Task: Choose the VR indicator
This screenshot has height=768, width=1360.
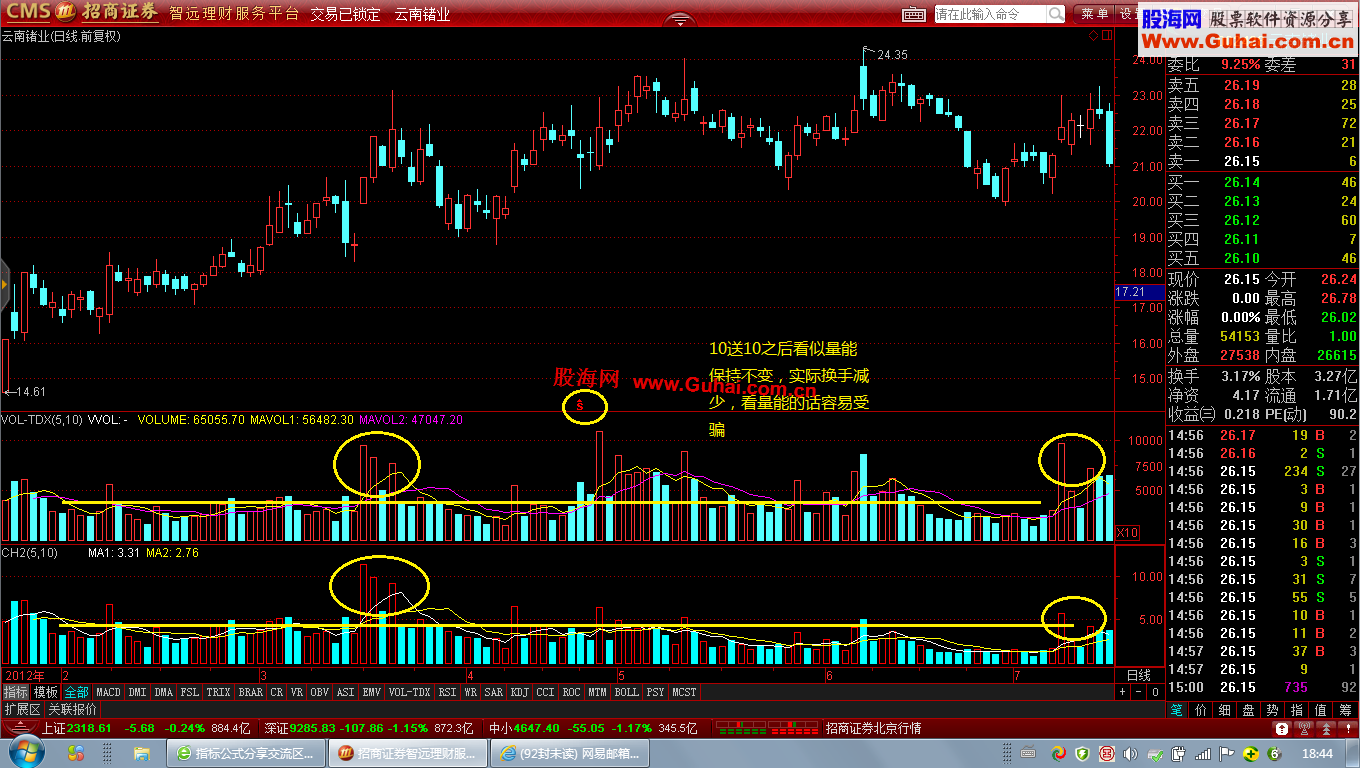Action: (297, 692)
